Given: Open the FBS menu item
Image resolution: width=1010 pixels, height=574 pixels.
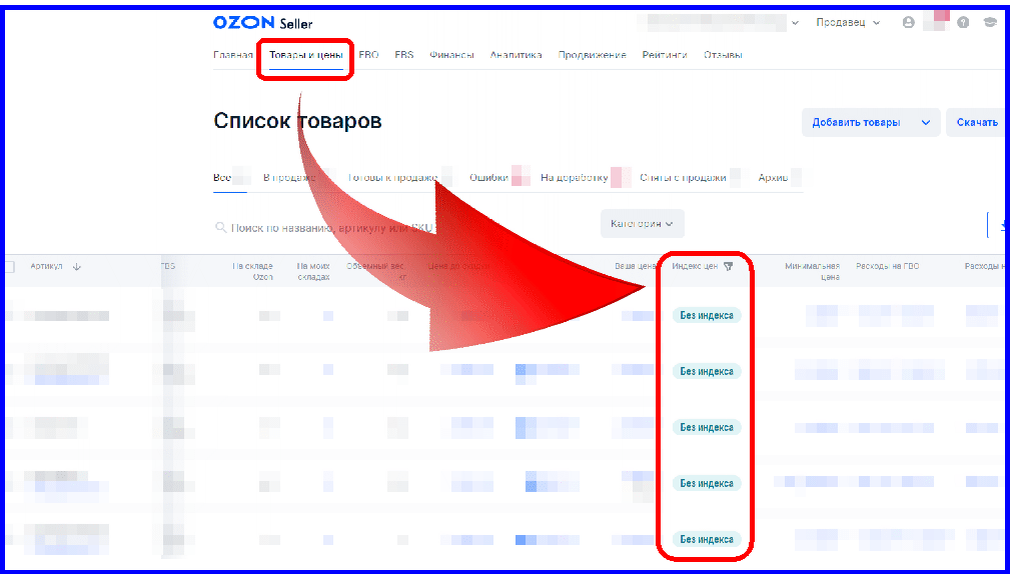Looking at the screenshot, I should [404, 55].
